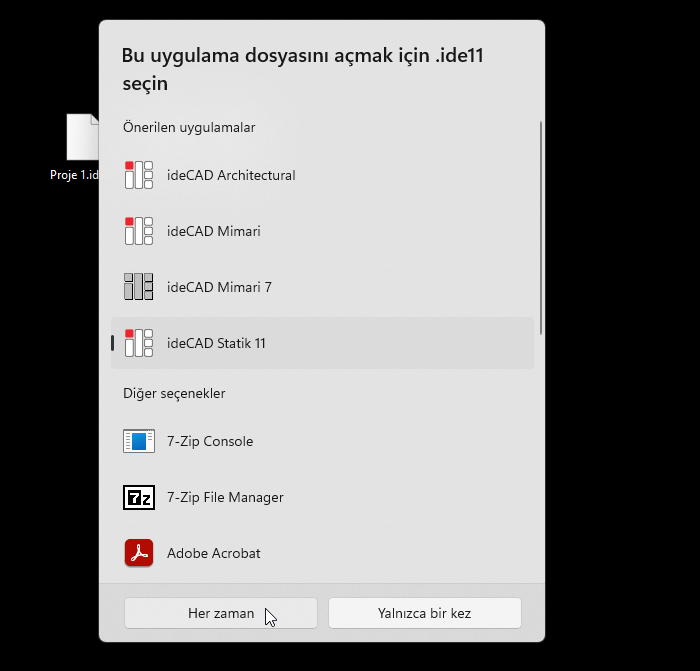Image resolution: width=700 pixels, height=671 pixels.
Task: Choose the Adobe Acrobat text option
Action: click(x=214, y=553)
